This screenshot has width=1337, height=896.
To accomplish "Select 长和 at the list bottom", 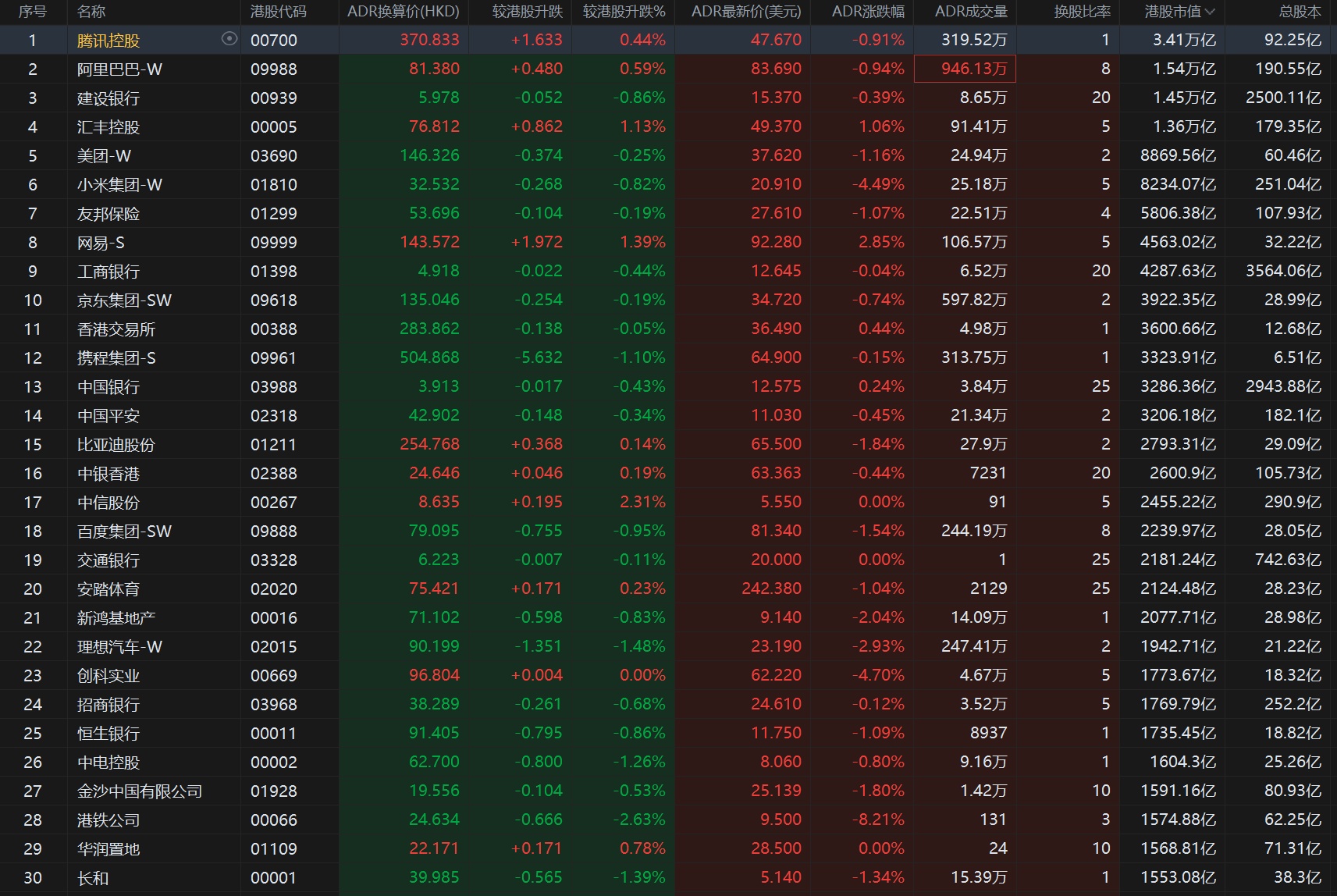I will point(93,878).
